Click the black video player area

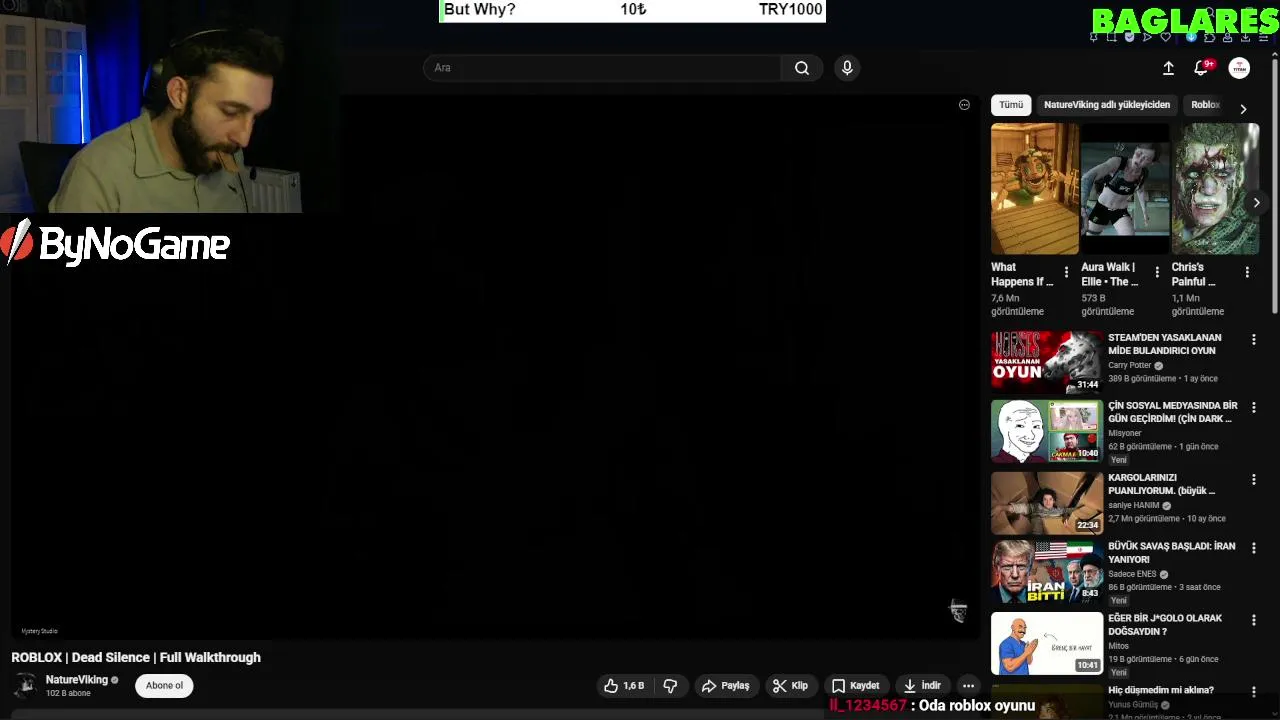point(495,367)
